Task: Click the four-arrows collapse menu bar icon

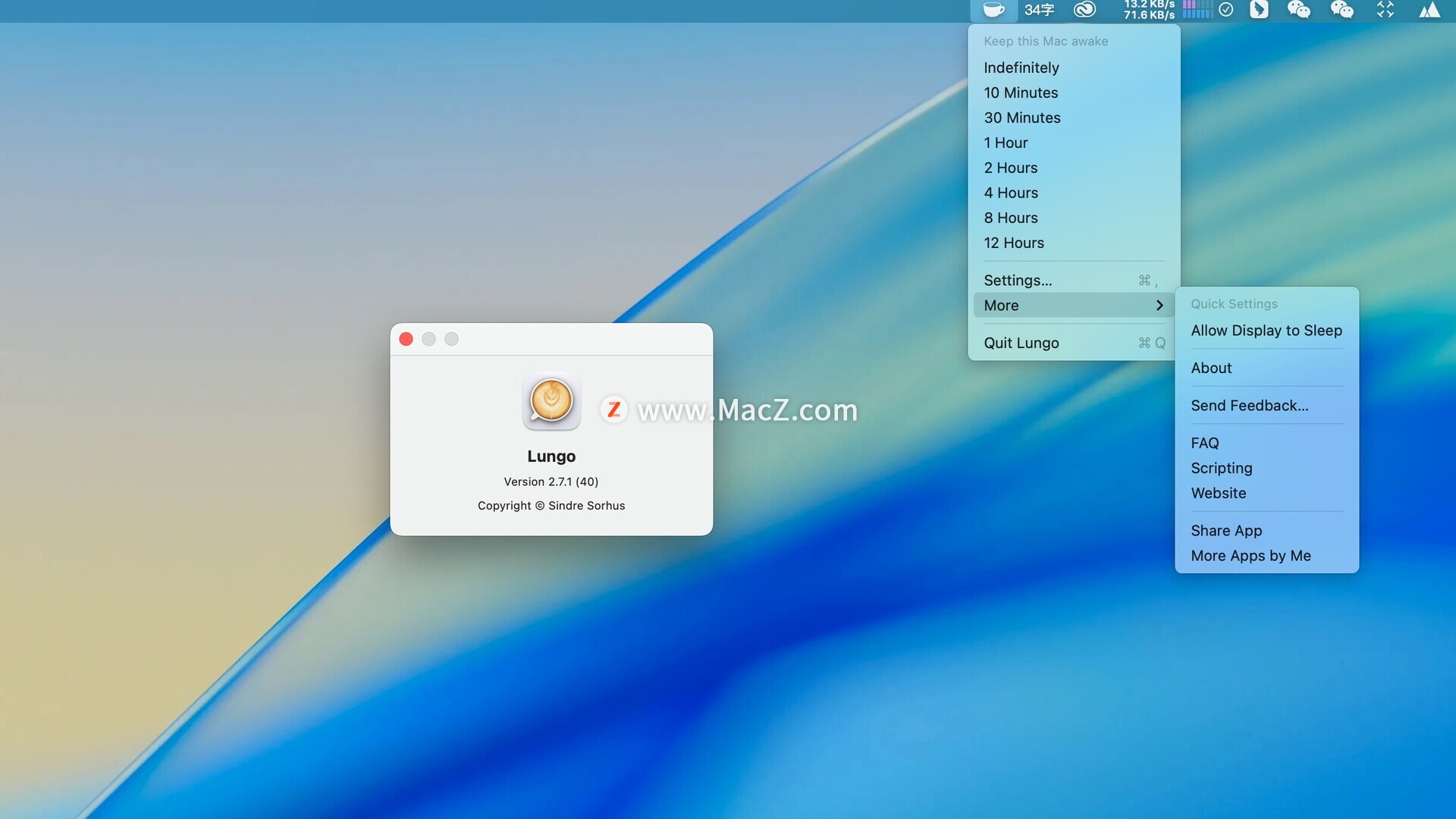Action: [x=1385, y=10]
